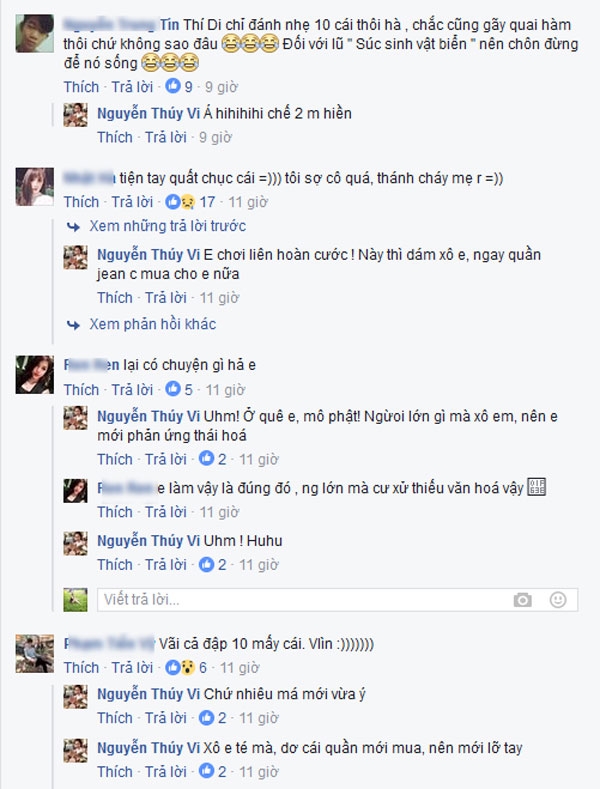Click the '11 giờ' timestamp on 'Uhm ! Huhu'
The height and width of the screenshot is (789, 600).
point(258,565)
